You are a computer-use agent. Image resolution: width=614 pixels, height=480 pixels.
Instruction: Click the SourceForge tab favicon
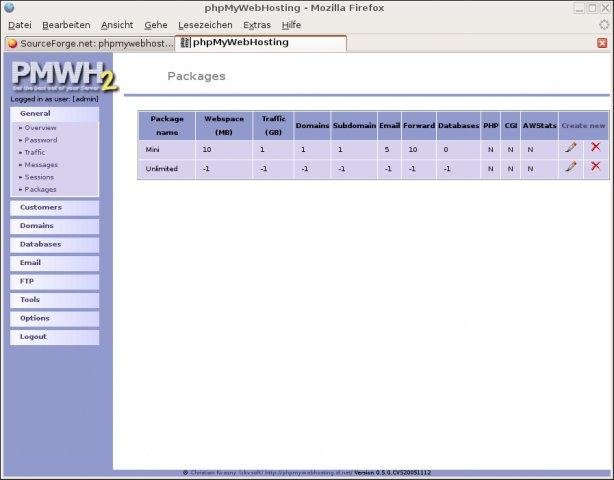click(13, 43)
